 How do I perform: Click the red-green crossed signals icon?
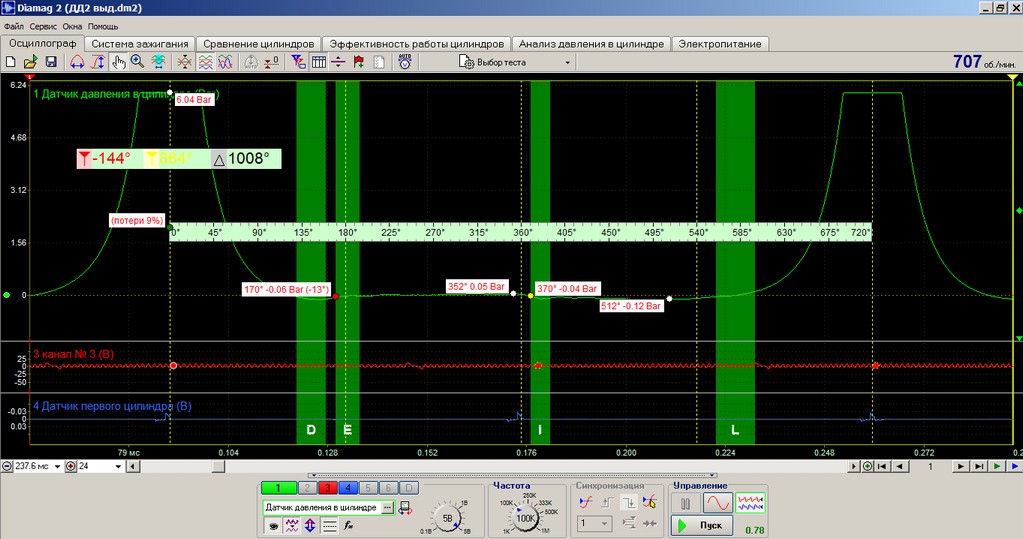coord(185,62)
